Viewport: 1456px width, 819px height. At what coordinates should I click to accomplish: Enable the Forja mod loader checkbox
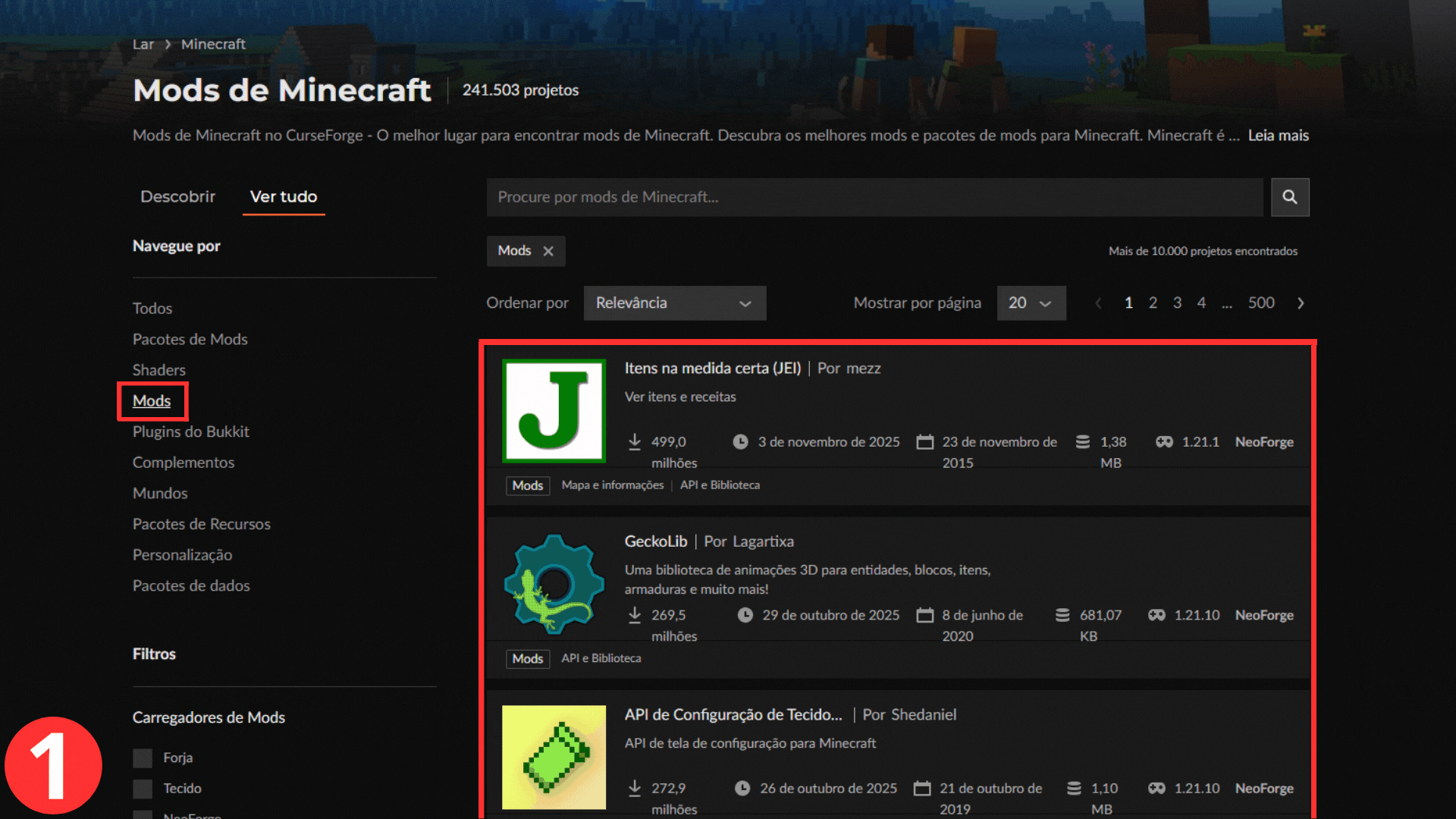click(143, 758)
